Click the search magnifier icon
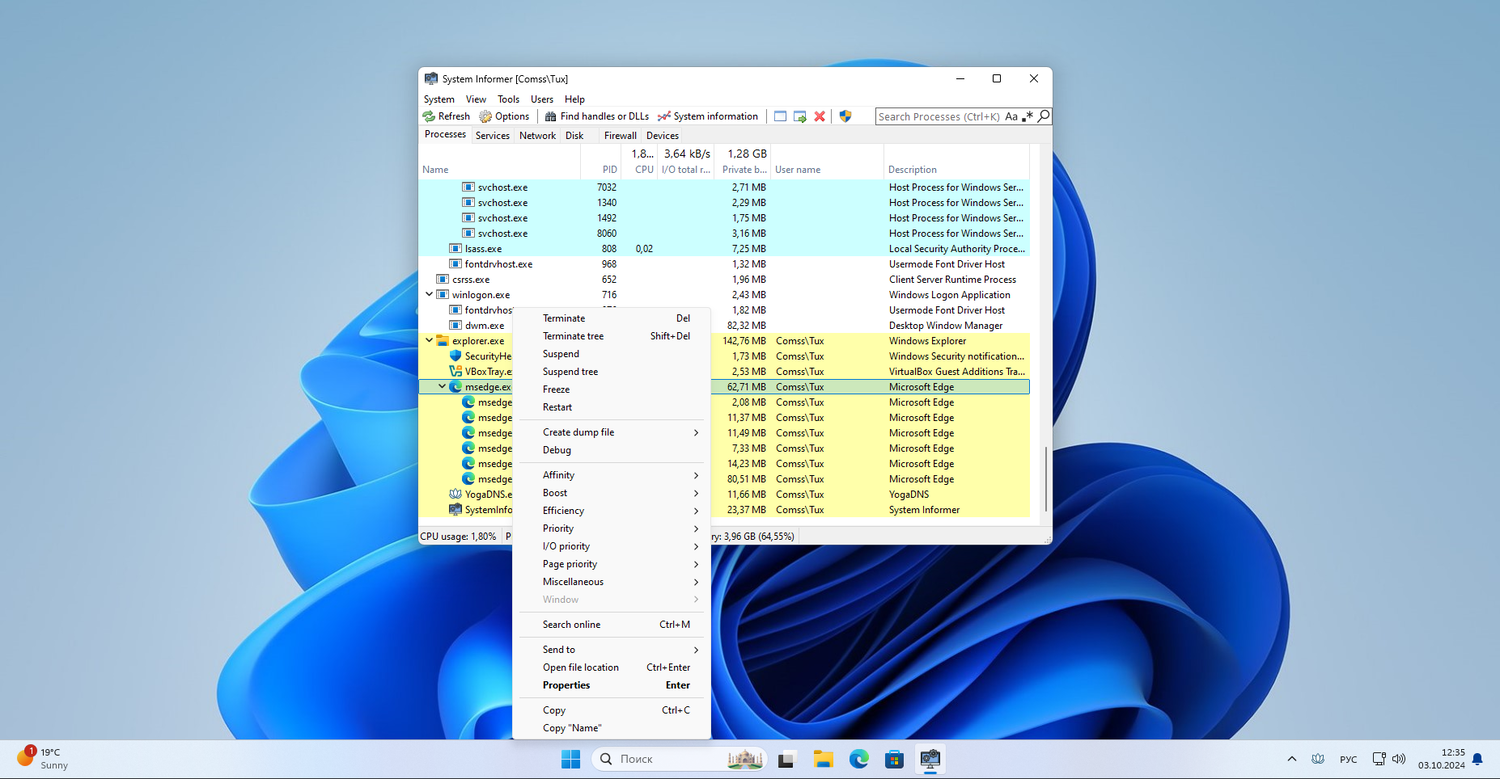 click(x=1043, y=116)
